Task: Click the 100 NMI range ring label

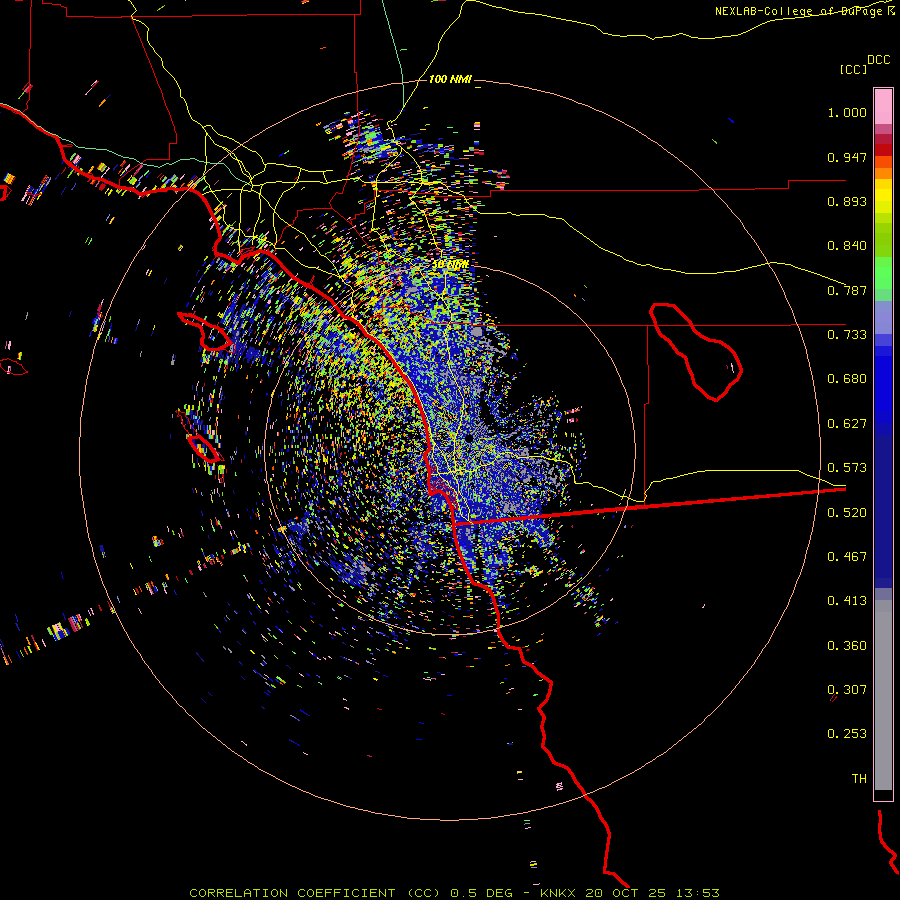Action: (x=450, y=79)
